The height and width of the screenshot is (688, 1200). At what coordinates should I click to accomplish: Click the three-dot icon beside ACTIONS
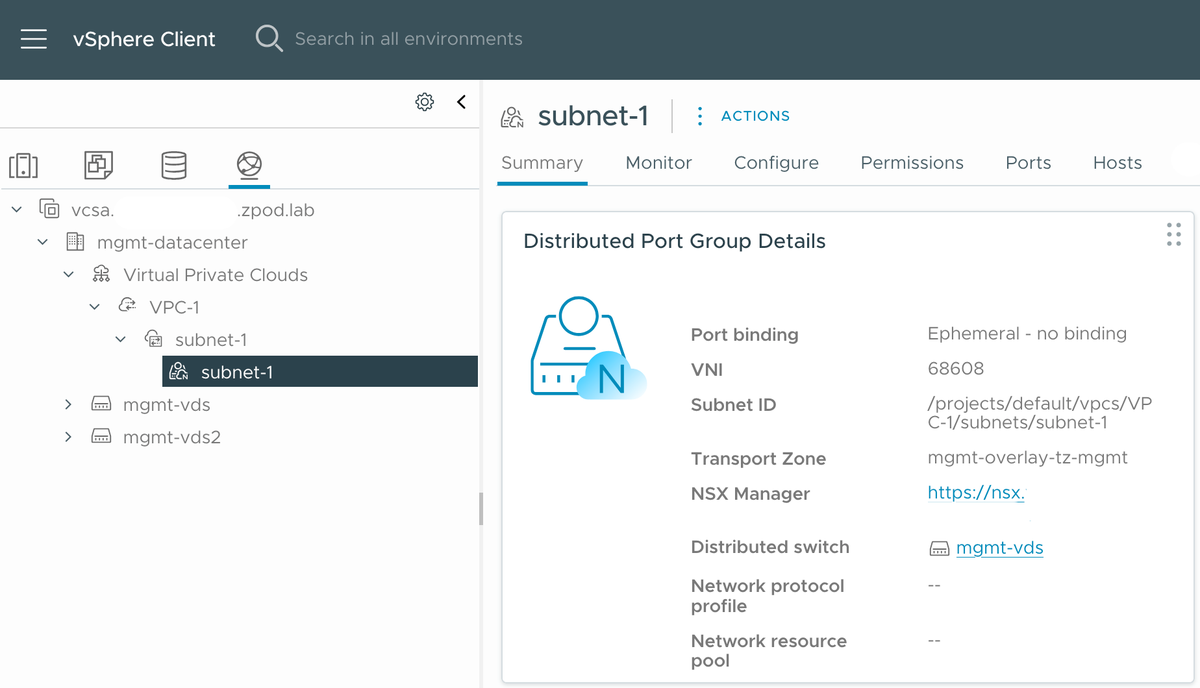click(x=700, y=116)
